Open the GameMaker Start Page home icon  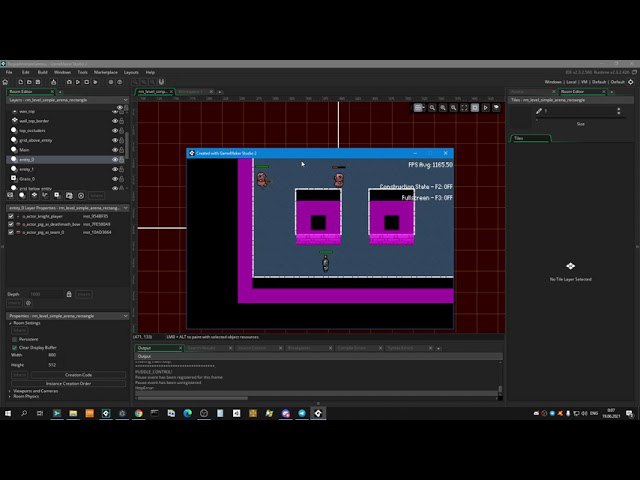click(5, 82)
